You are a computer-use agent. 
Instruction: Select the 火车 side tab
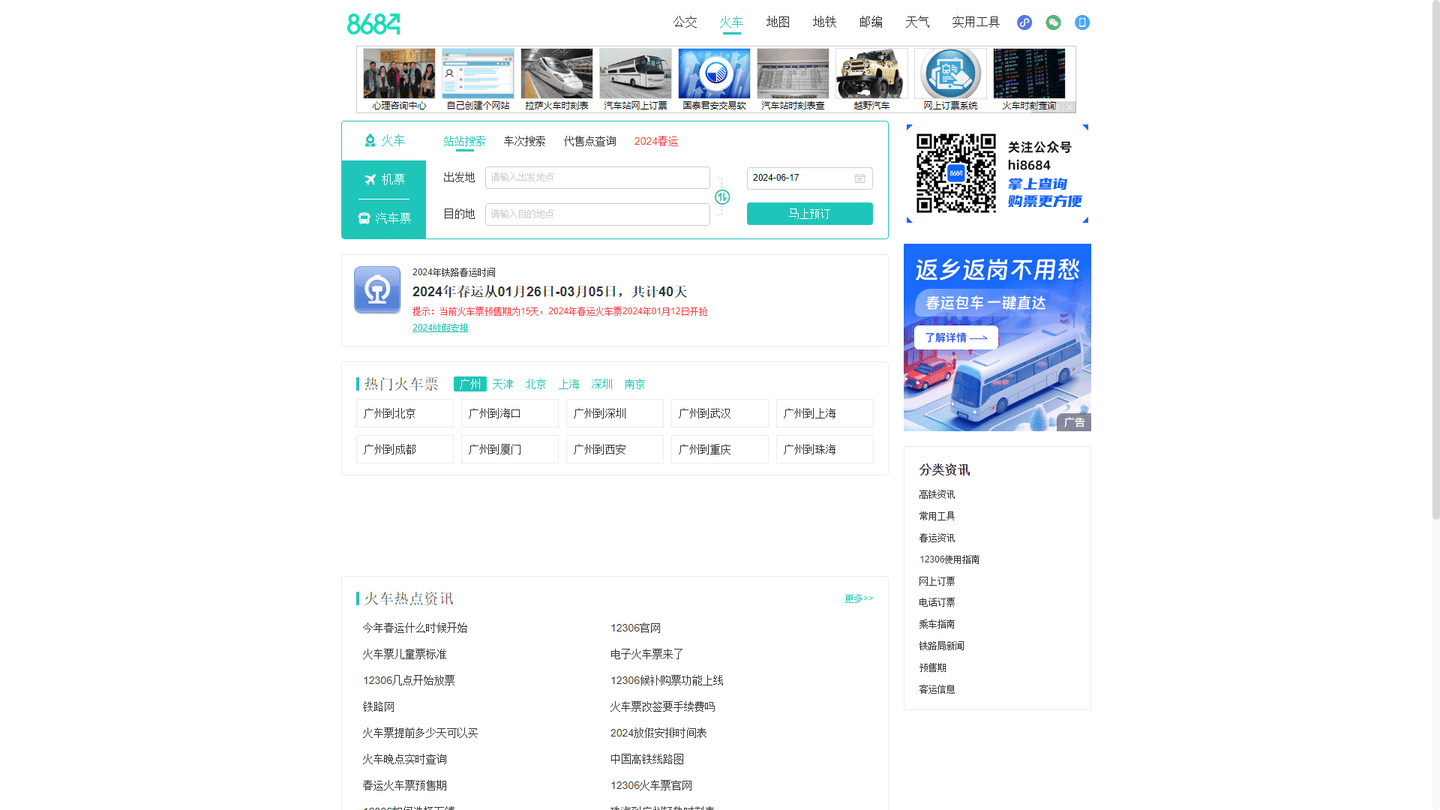(384, 141)
